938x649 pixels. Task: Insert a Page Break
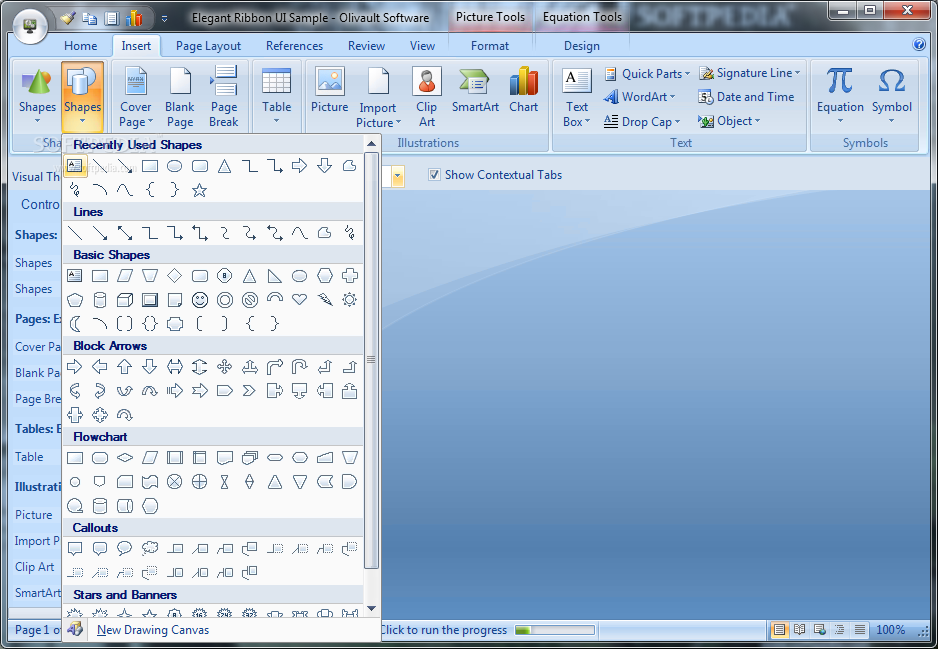click(224, 97)
